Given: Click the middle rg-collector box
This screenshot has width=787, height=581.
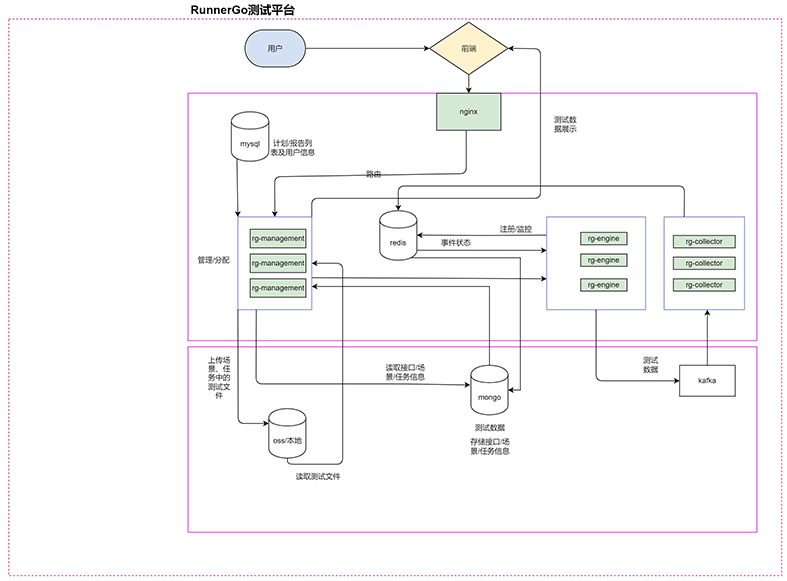Looking at the screenshot, I should click(x=704, y=263).
